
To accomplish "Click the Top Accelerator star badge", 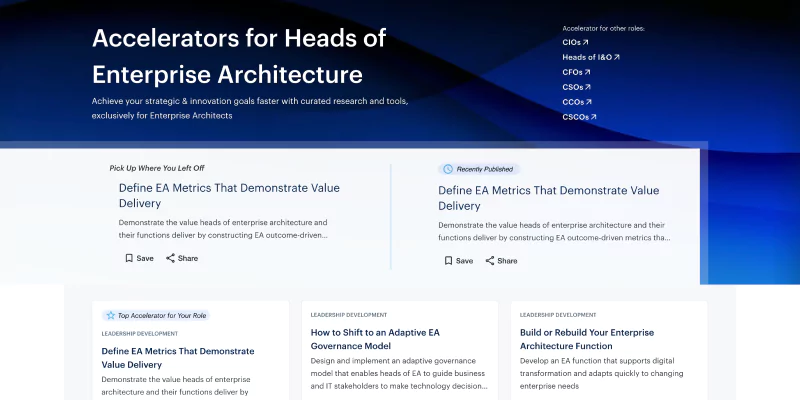I will (x=111, y=314).
